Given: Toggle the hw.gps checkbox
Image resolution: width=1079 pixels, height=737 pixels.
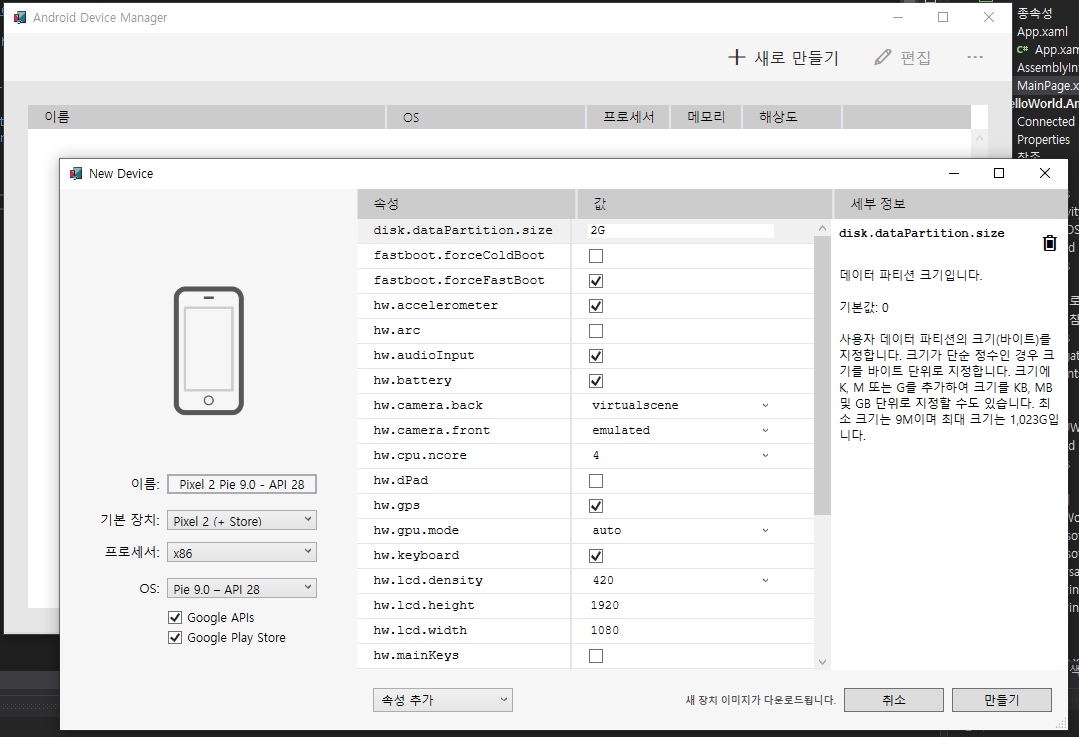Looking at the screenshot, I should (x=596, y=506).
